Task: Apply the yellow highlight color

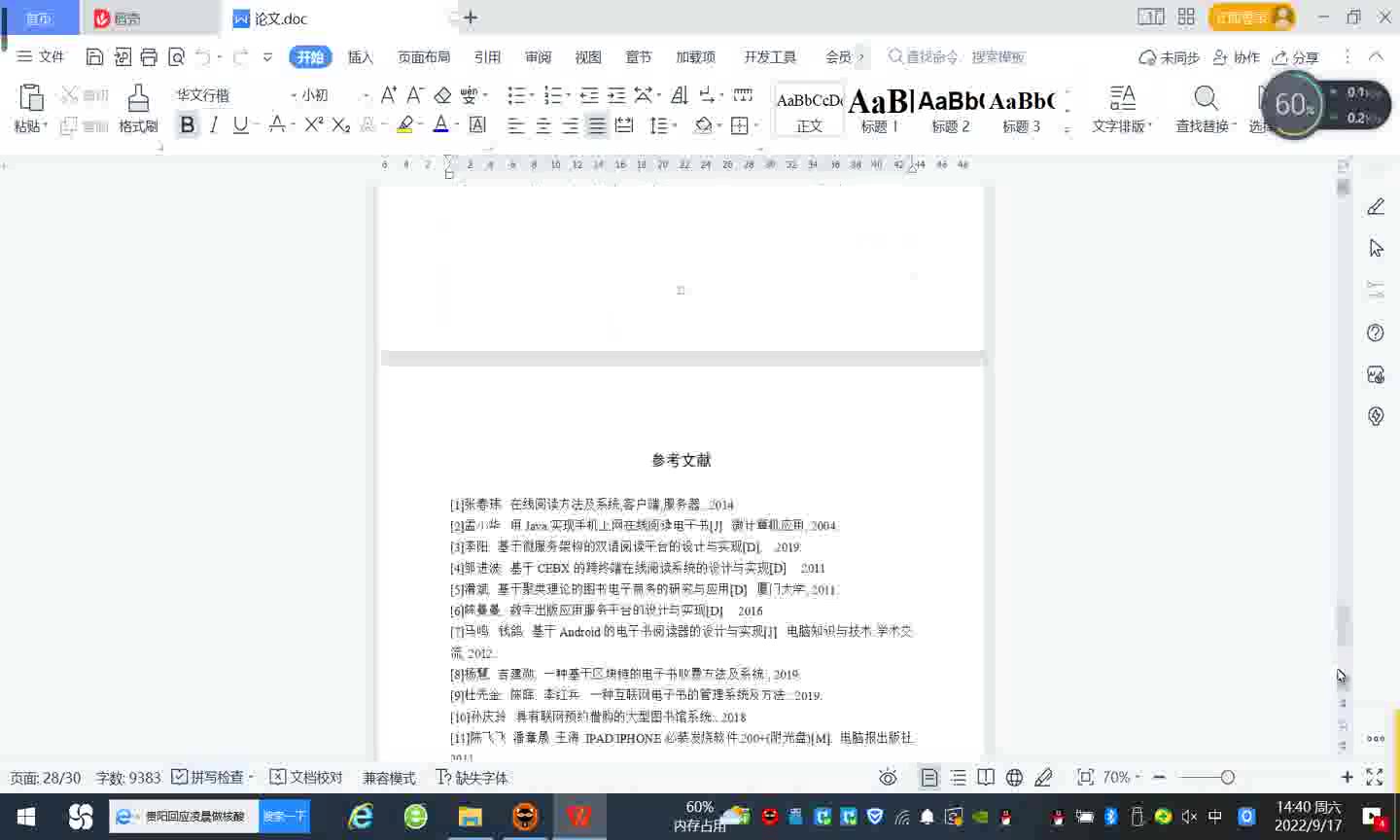Action: point(405,124)
